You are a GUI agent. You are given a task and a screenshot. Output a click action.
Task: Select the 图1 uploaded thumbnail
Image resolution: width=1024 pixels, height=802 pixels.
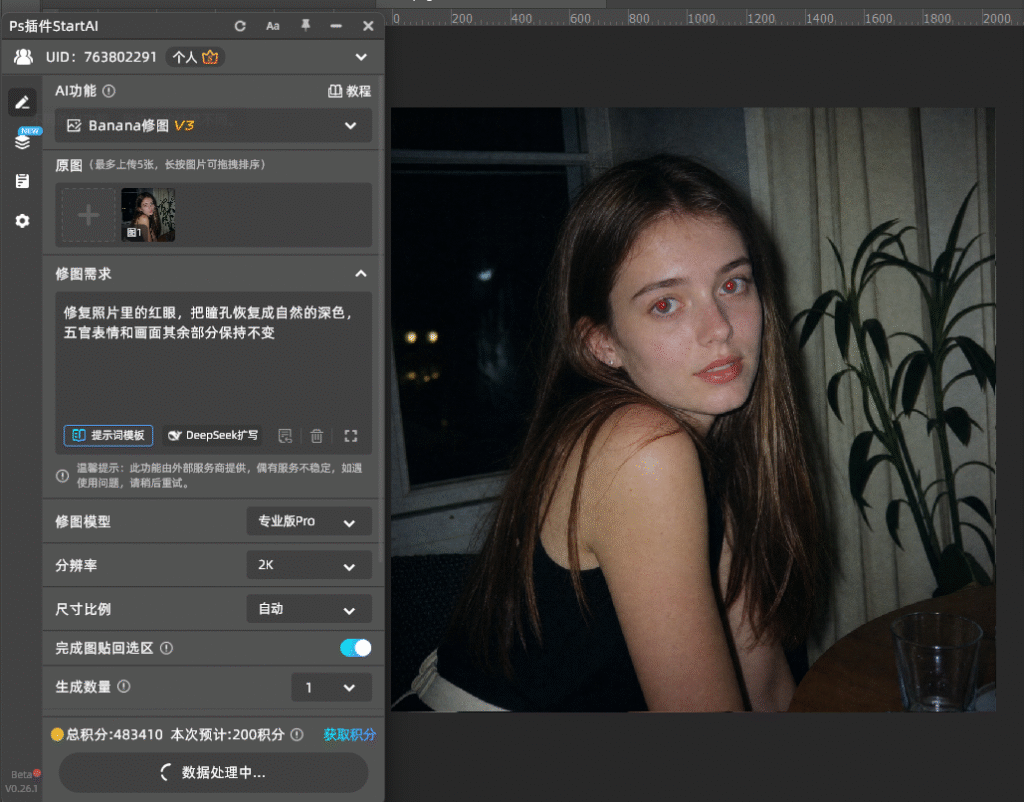148,215
